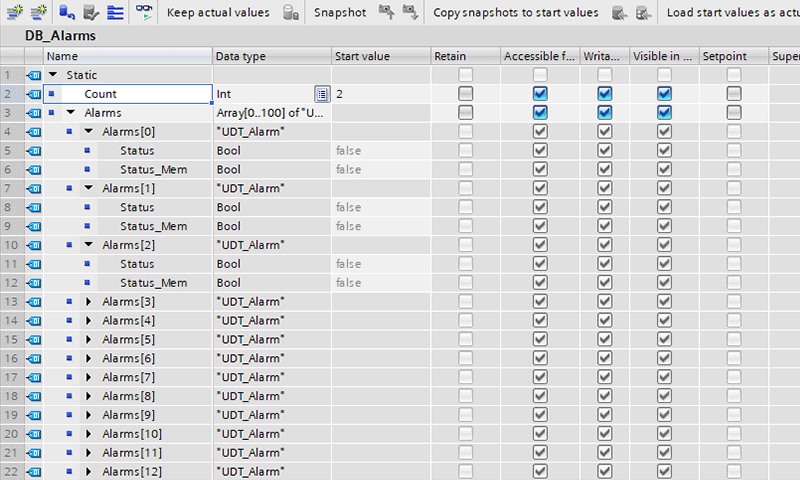Click the Add row toolbar icon
Image resolution: width=800 pixels, height=480 pixels.
tap(39, 12)
